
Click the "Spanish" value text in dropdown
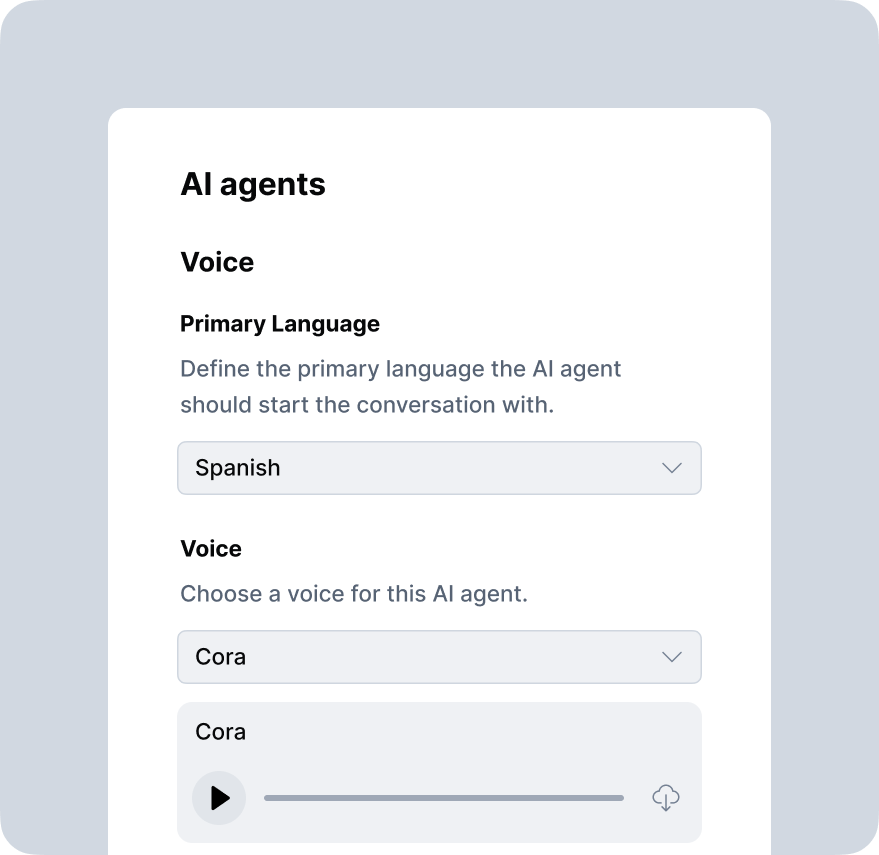pyautogui.click(x=238, y=468)
